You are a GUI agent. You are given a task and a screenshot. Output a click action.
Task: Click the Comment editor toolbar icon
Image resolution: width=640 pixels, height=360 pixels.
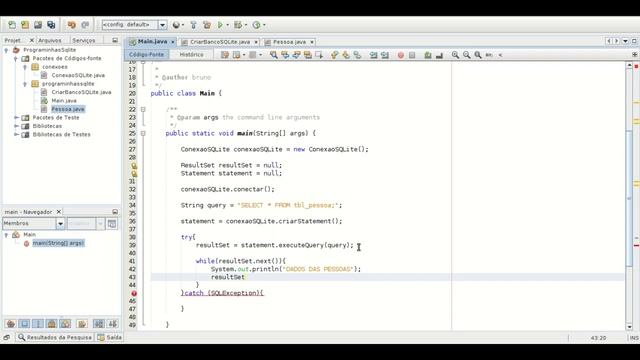tap(428, 55)
